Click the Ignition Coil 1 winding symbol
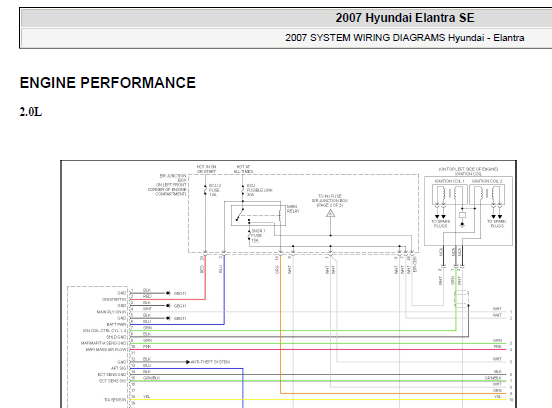This screenshot has height=408, width=552. click(x=449, y=195)
